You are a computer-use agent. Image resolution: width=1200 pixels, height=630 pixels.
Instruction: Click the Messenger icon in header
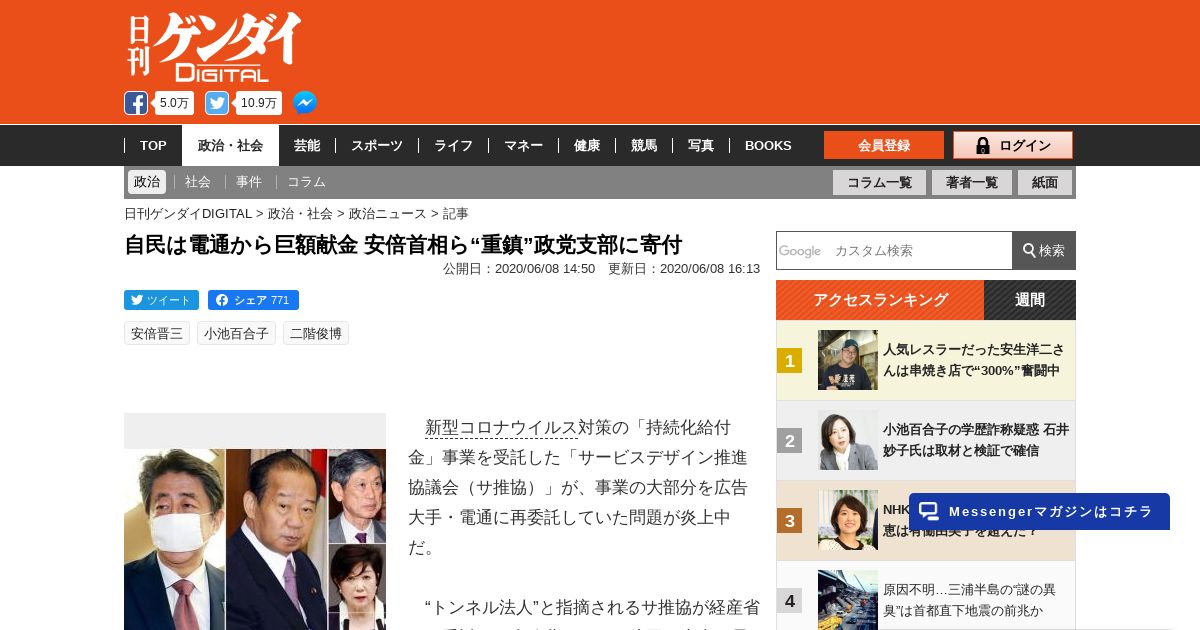305,103
